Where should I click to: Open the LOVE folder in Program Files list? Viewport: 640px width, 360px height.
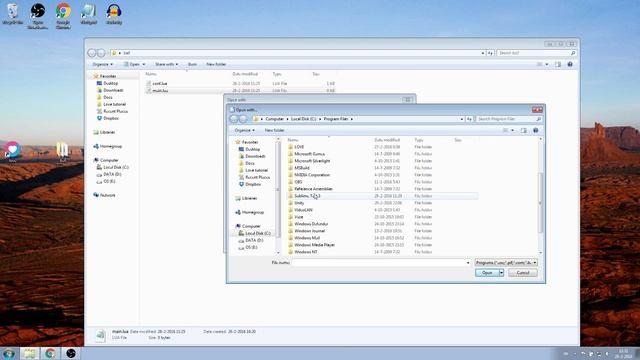tap(299, 147)
